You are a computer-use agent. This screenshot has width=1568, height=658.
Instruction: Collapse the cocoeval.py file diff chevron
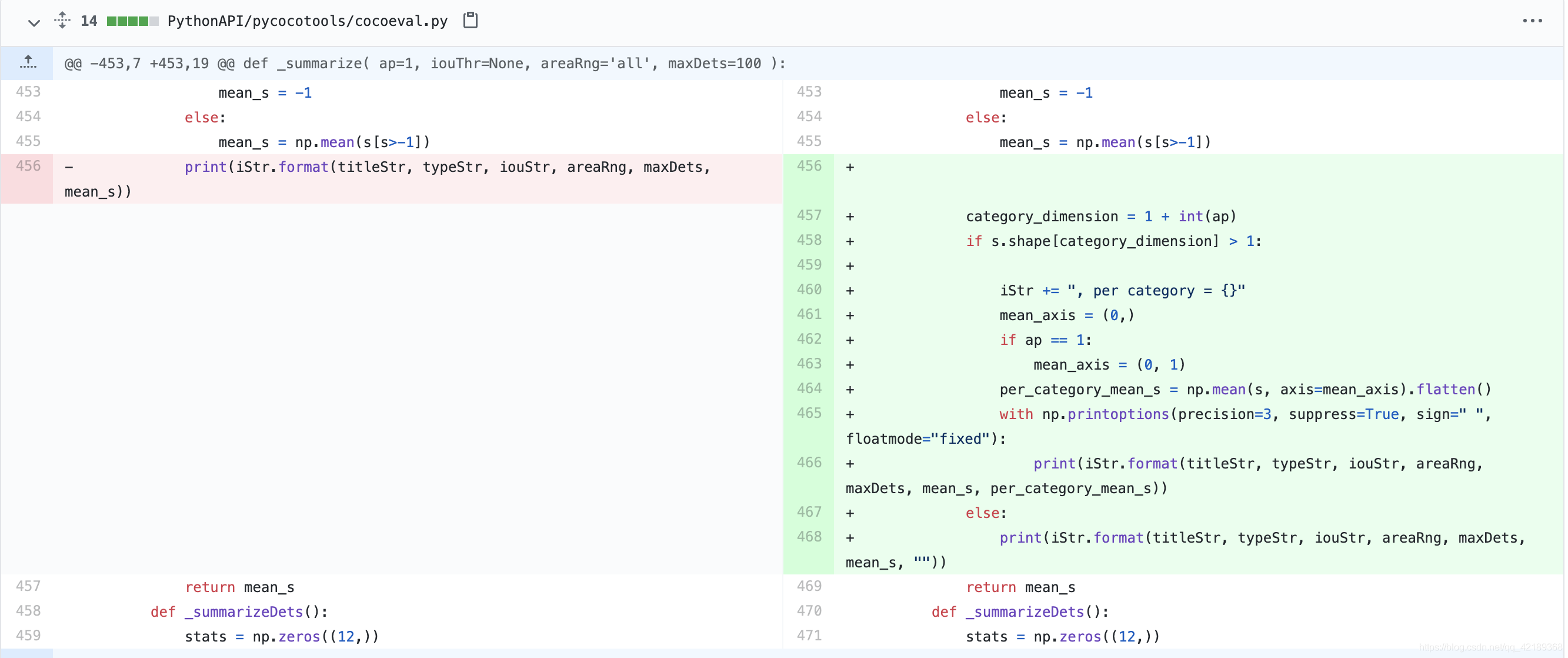34,22
